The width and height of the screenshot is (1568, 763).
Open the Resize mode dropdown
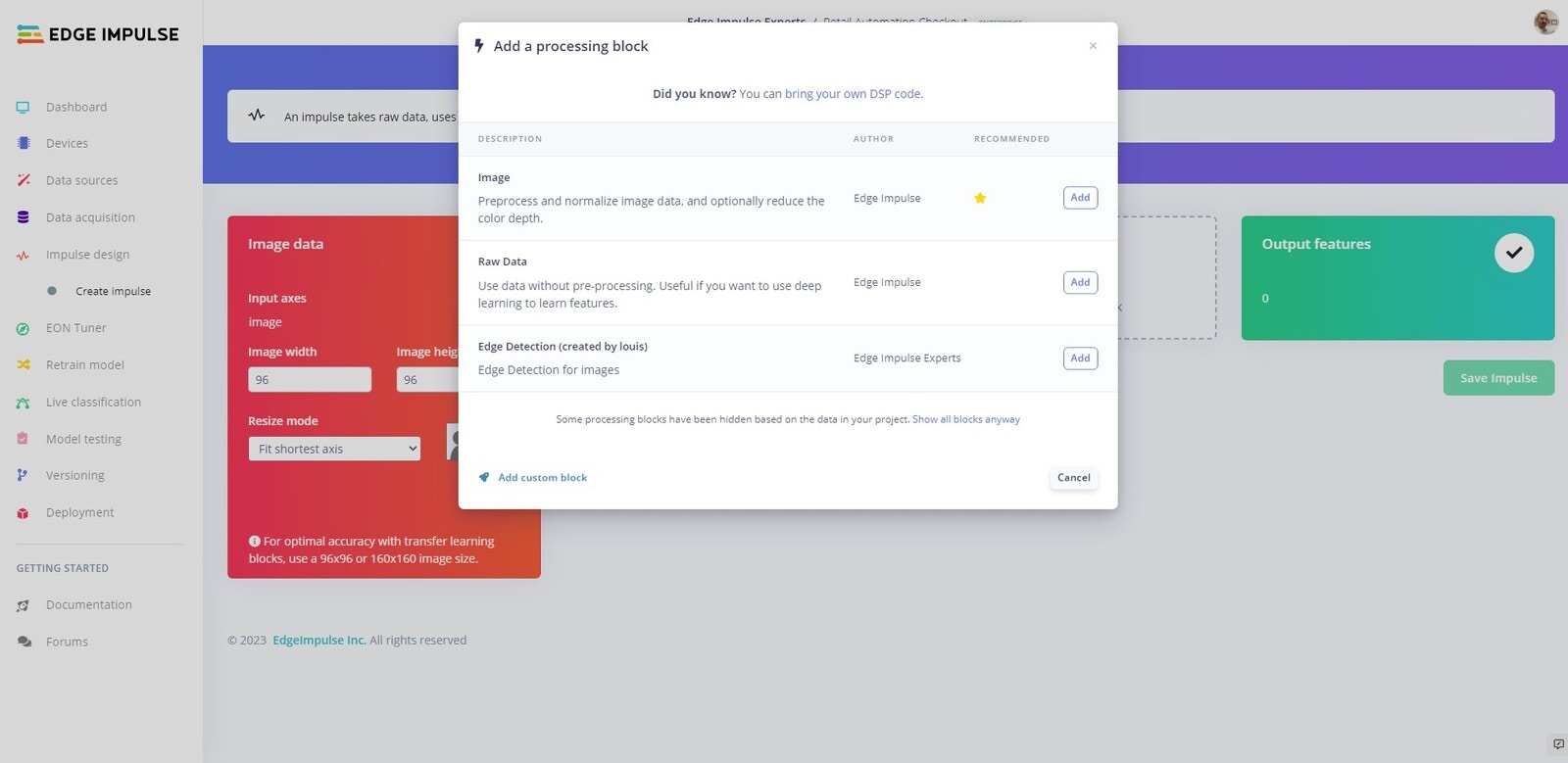pos(334,449)
